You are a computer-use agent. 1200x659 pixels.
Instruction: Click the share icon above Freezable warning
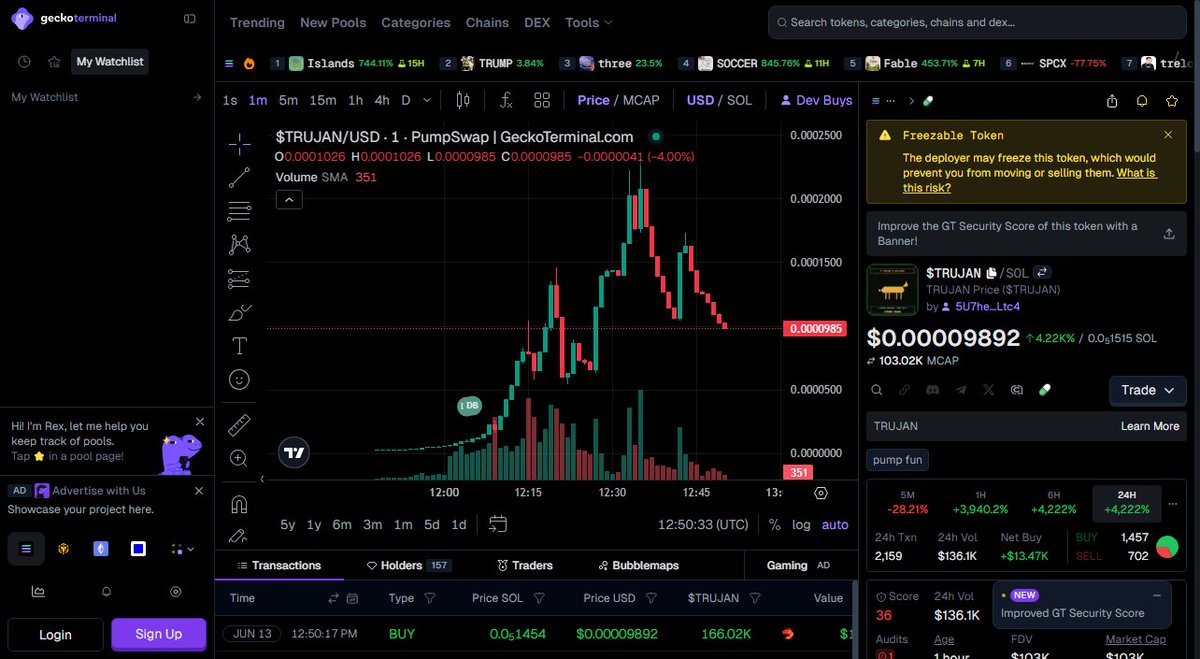click(x=1112, y=101)
